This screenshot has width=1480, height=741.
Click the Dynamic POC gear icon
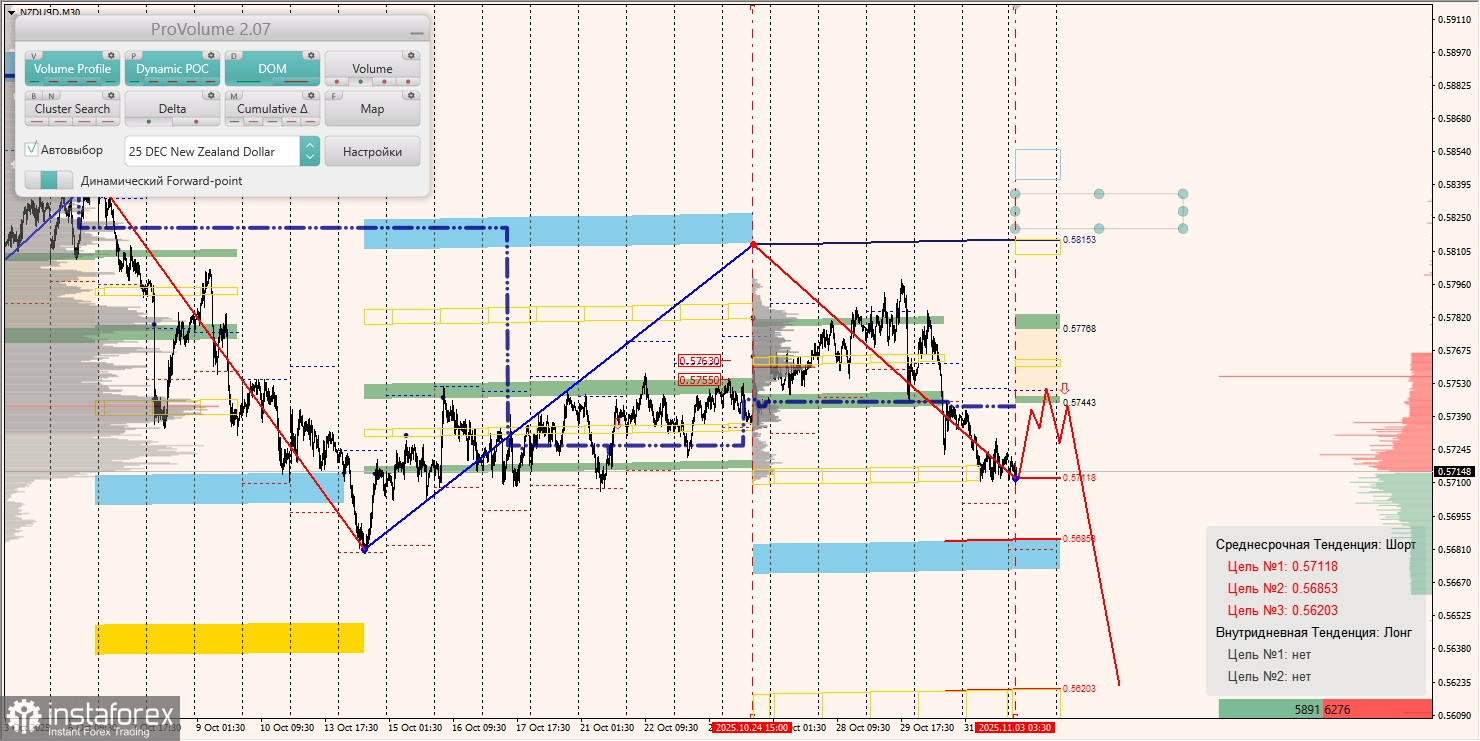(x=211, y=56)
